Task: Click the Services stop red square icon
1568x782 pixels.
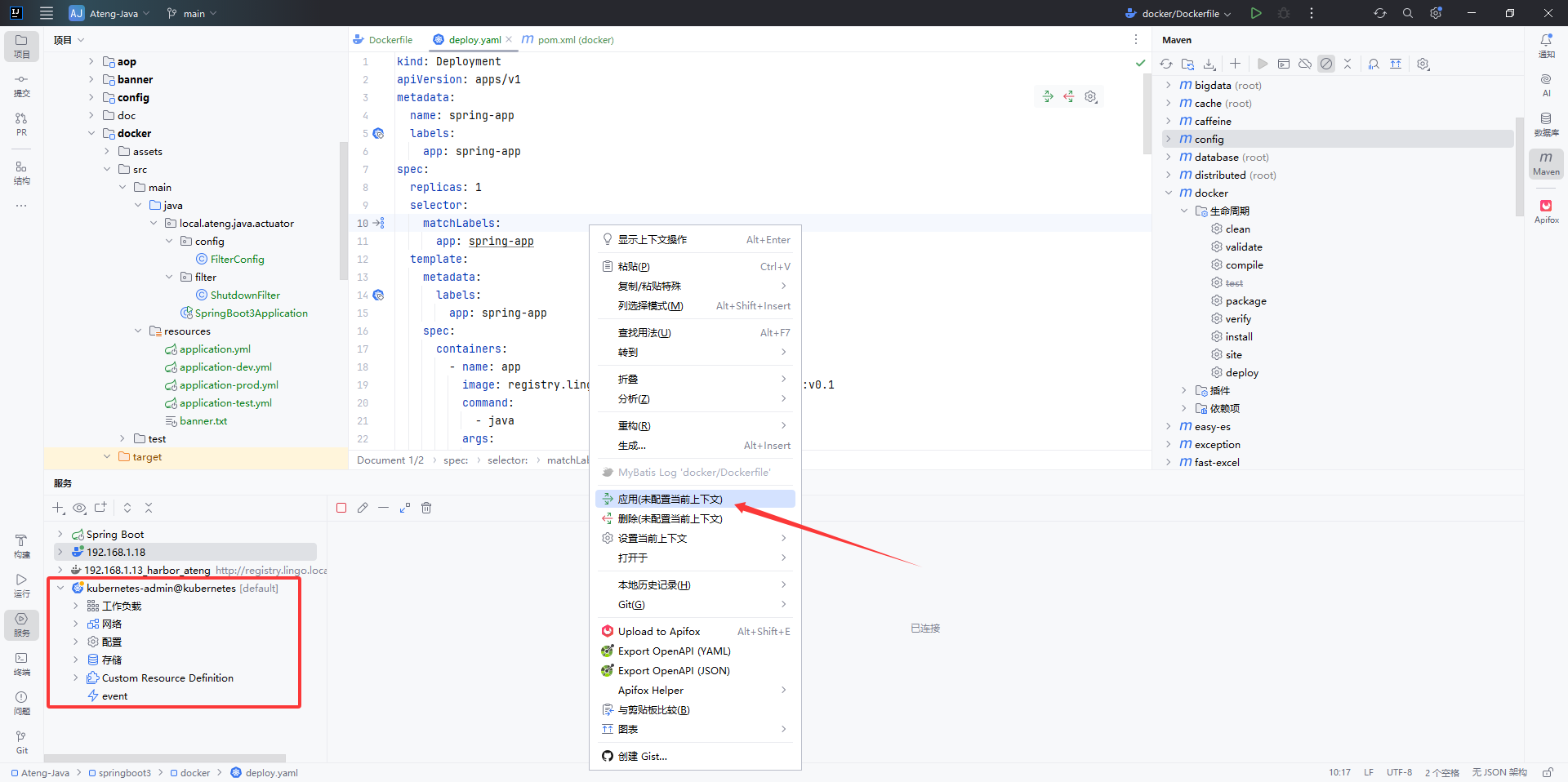Action: [x=341, y=508]
